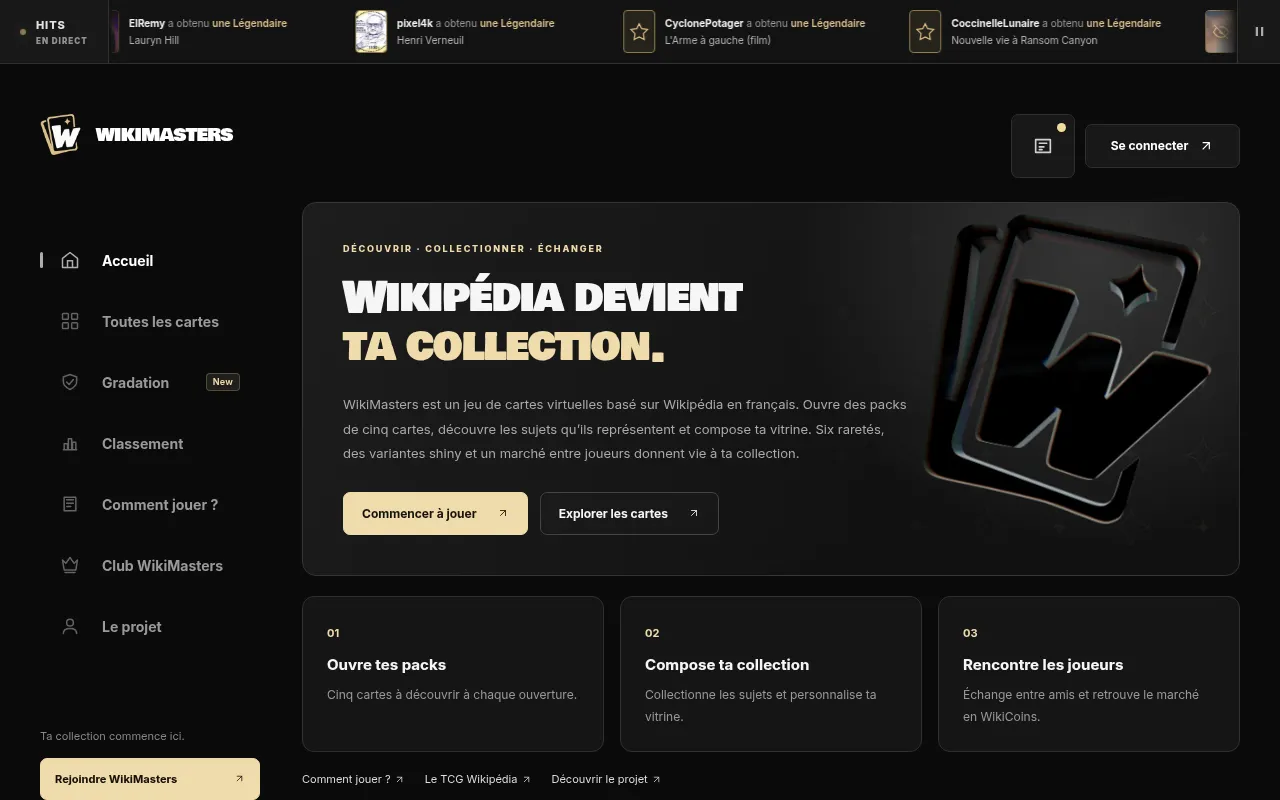Viewport: 1280px width, 800px height.
Task: Click Rejoindre WikiMasters button
Action: pyautogui.click(x=150, y=779)
